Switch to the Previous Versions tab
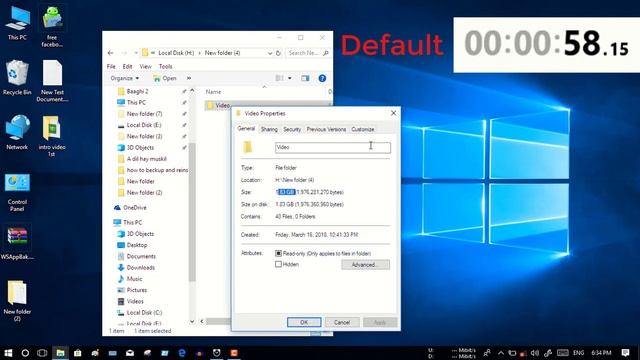The image size is (640, 360). (326, 129)
